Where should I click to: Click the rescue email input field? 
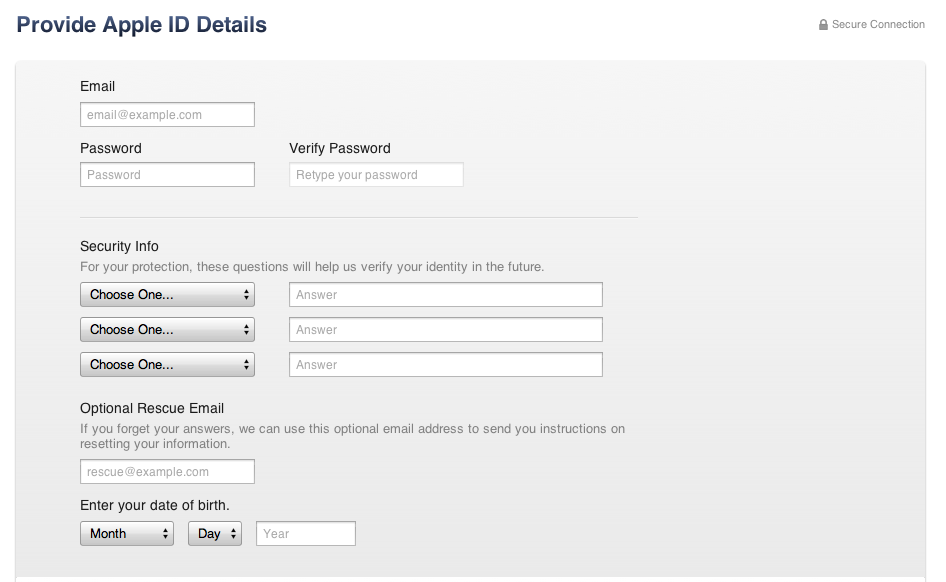pyautogui.click(x=167, y=472)
